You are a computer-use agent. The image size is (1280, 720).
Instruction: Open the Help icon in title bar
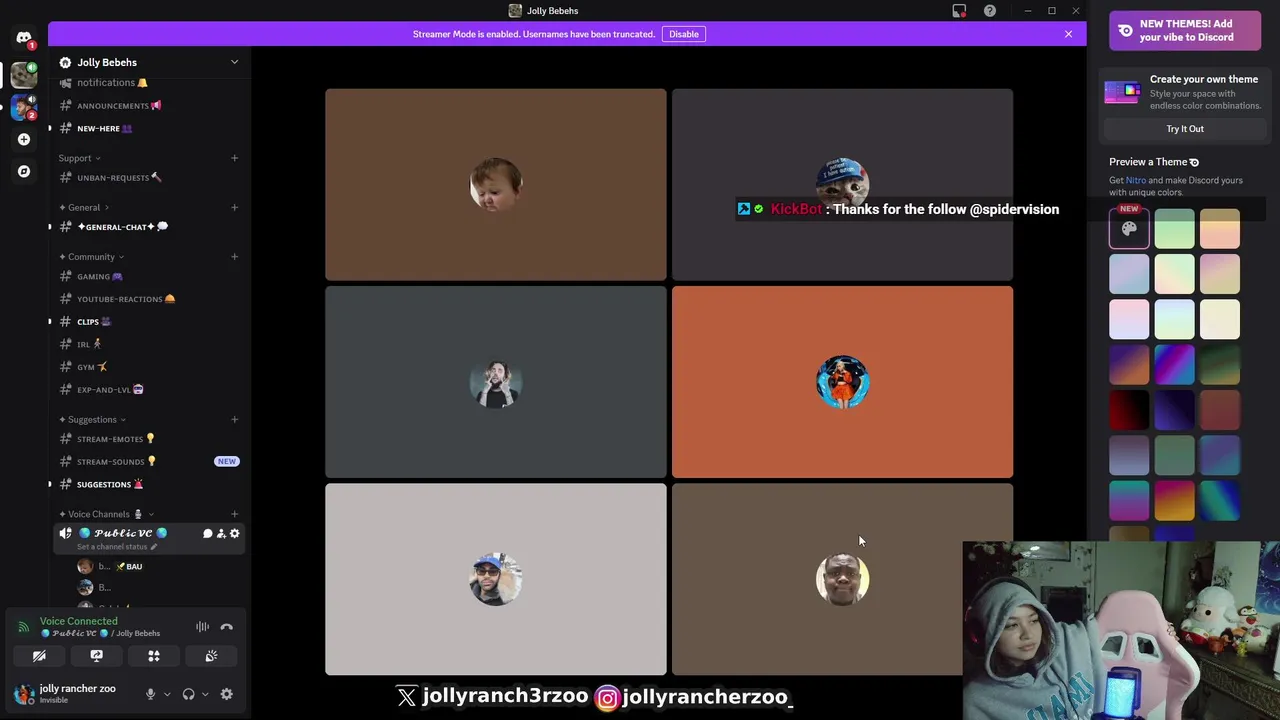[x=990, y=11]
